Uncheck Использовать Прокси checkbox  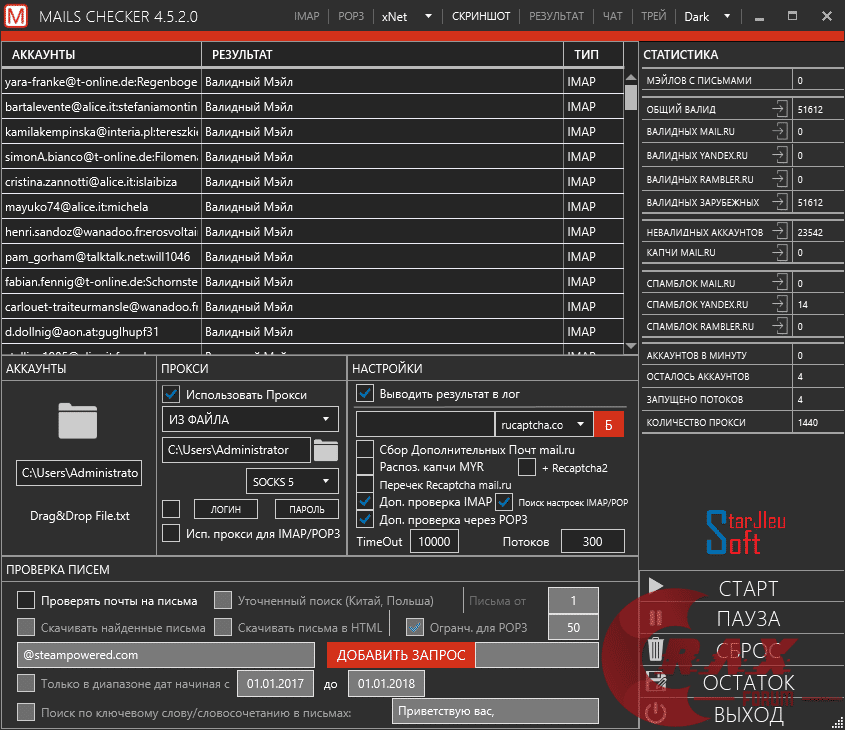tap(171, 394)
